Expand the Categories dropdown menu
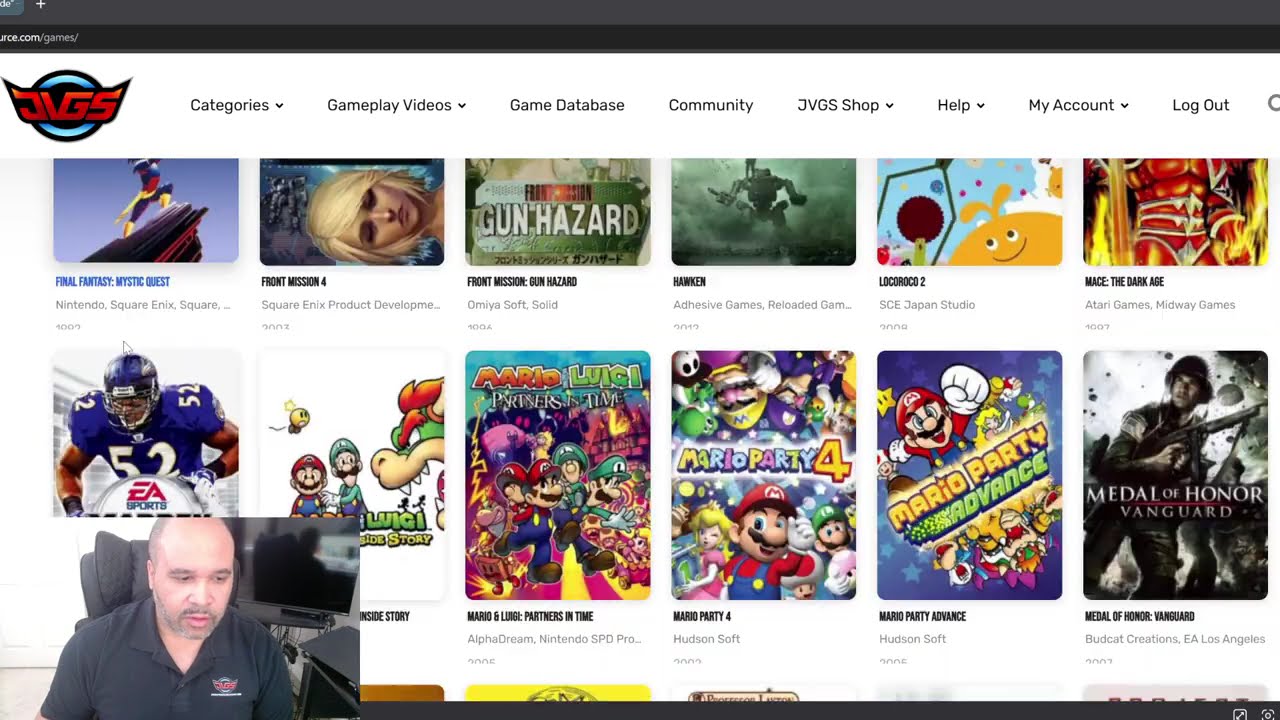The image size is (1280, 720). point(237,105)
